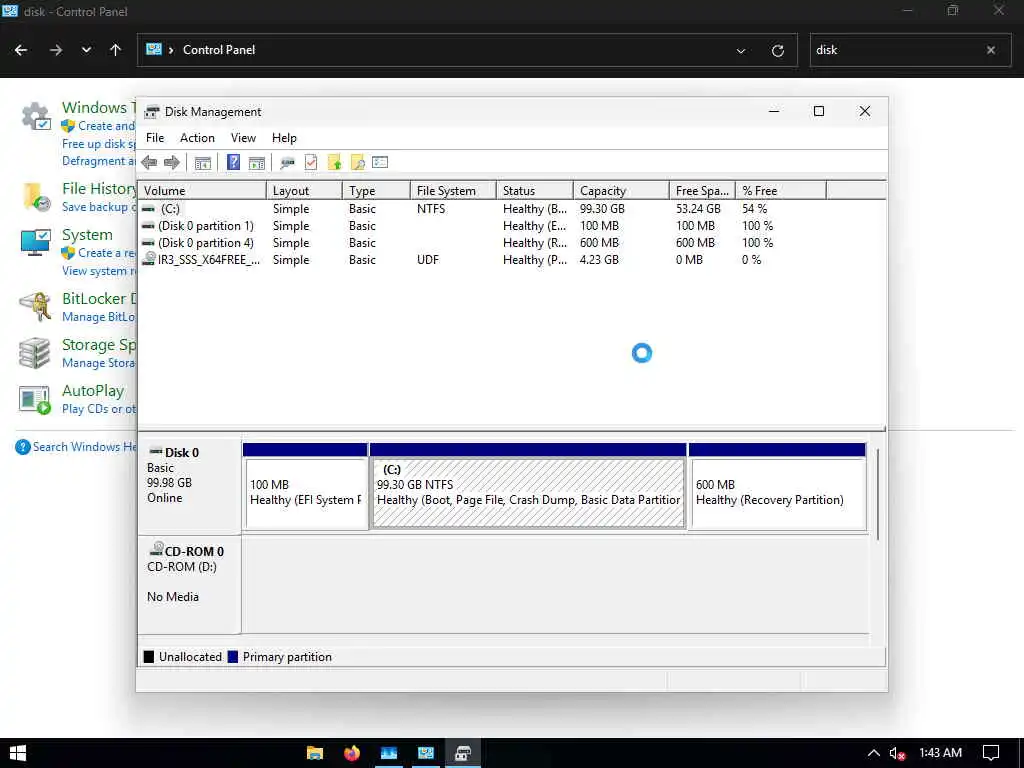Open the Windows Start menu
The height and width of the screenshot is (768, 1024).
(18, 753)
